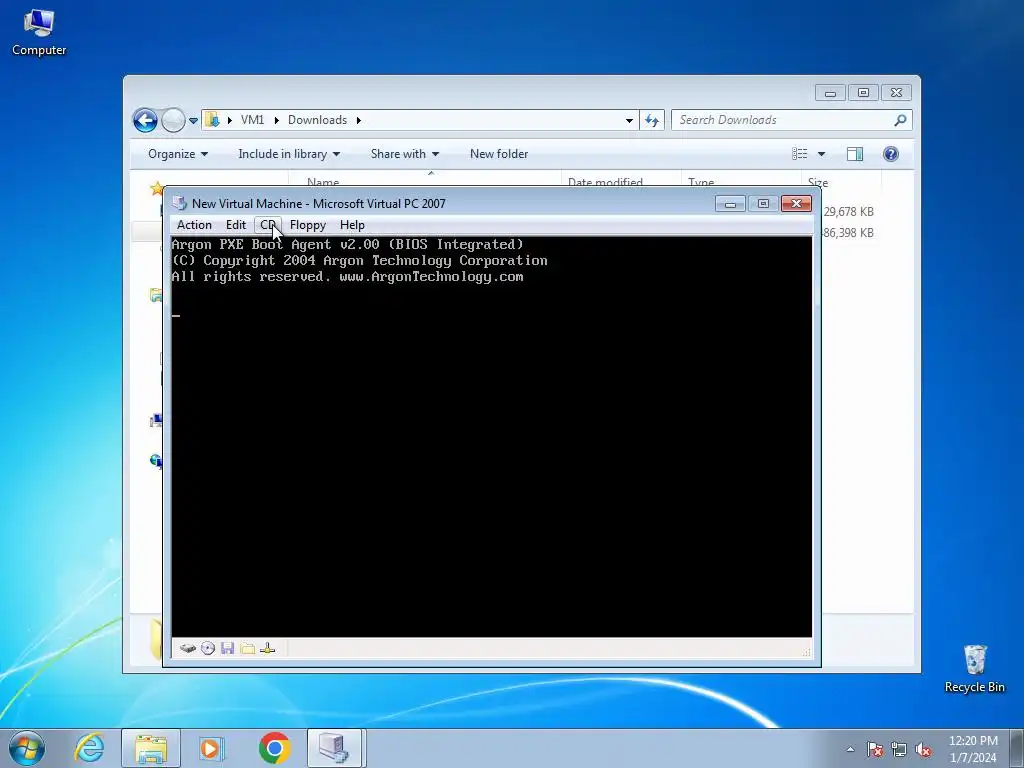Open Explorer help via question mark icon
This screenshot has width=1024, height=768.
pyautogui.click(x=891, y=154)
